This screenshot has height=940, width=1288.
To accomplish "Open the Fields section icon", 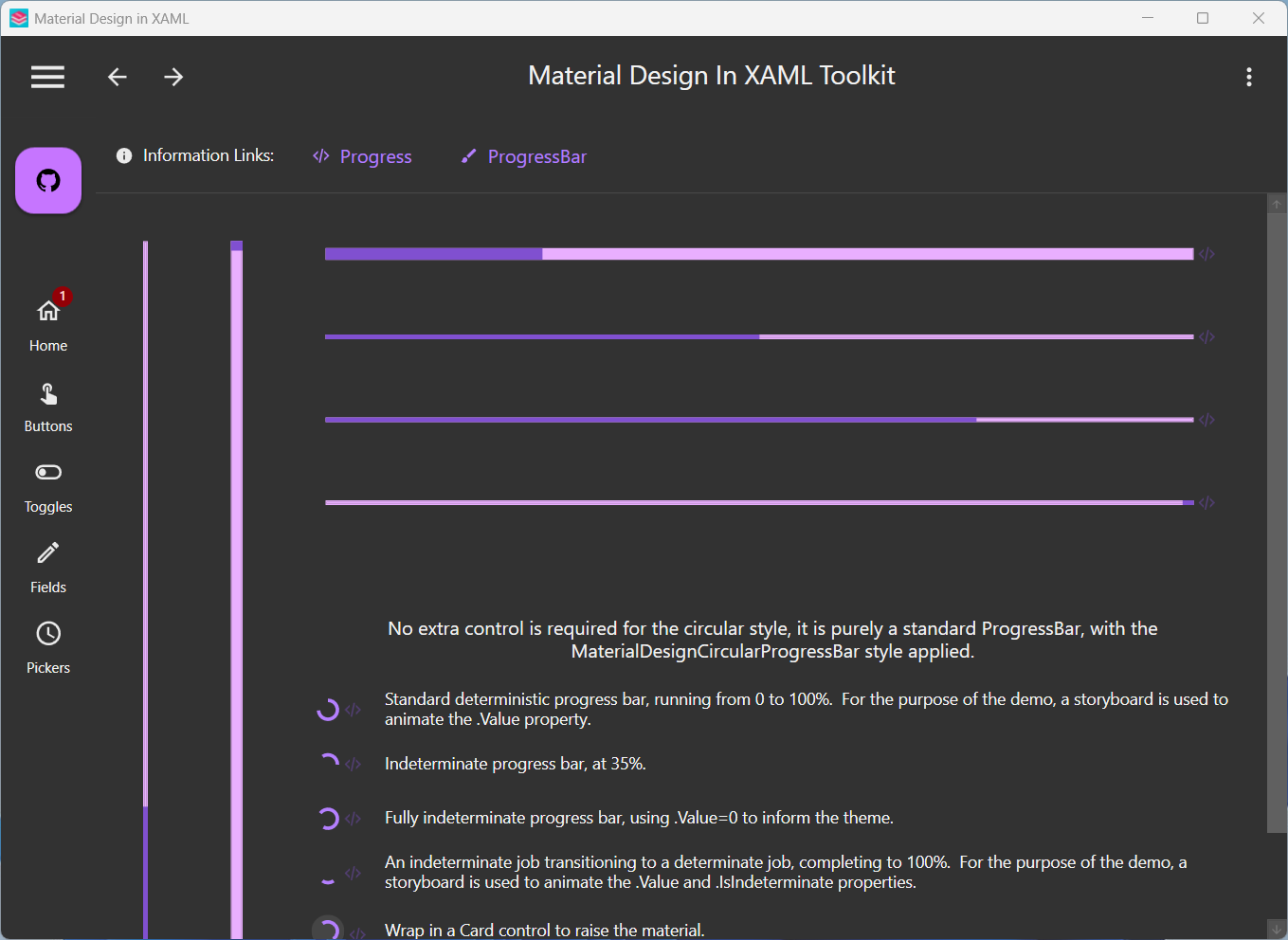I will pyautogui.click(x=48, y=552).
